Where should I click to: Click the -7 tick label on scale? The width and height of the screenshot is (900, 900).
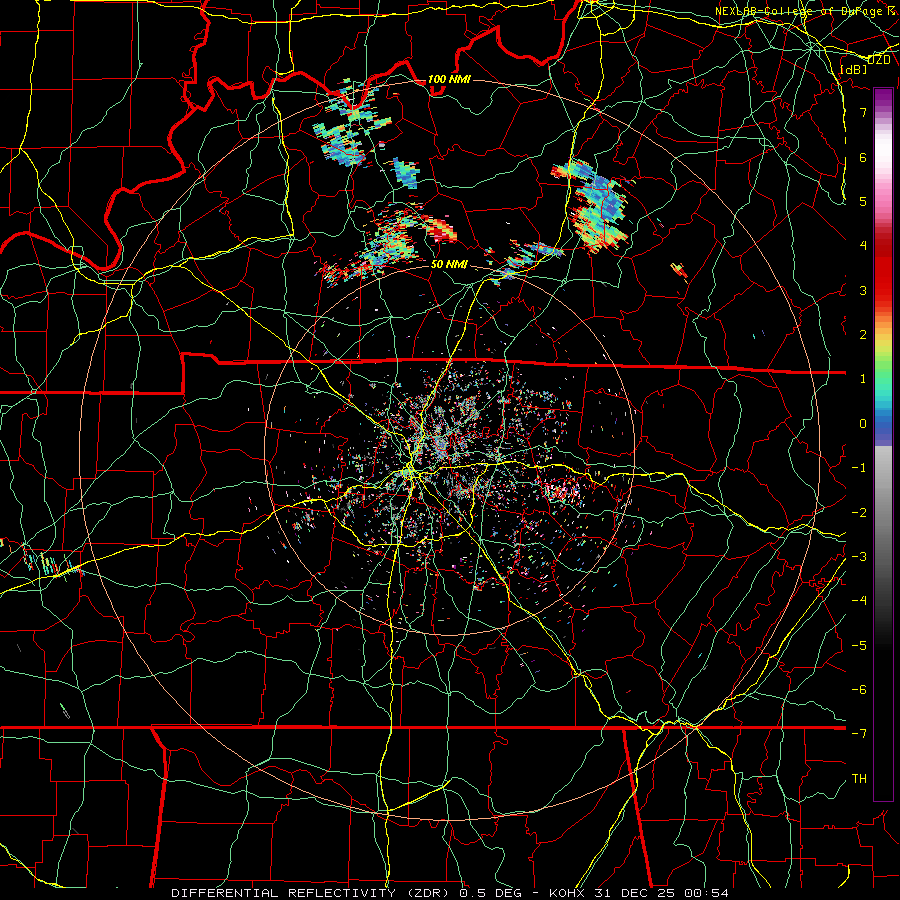[x=859, y=734]
